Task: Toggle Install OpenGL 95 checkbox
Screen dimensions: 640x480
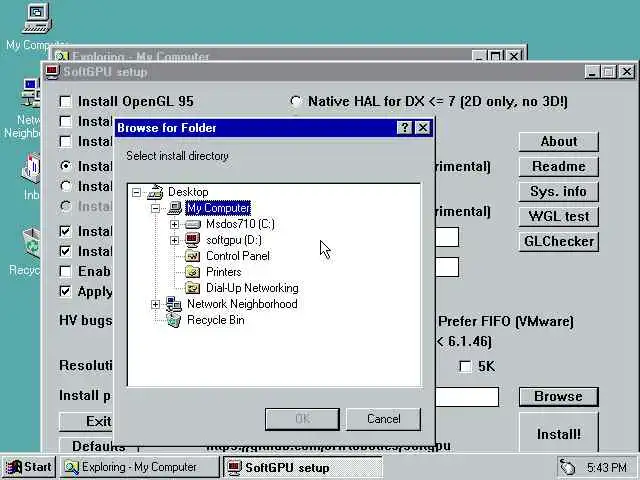Action: (x=65, y=101)
